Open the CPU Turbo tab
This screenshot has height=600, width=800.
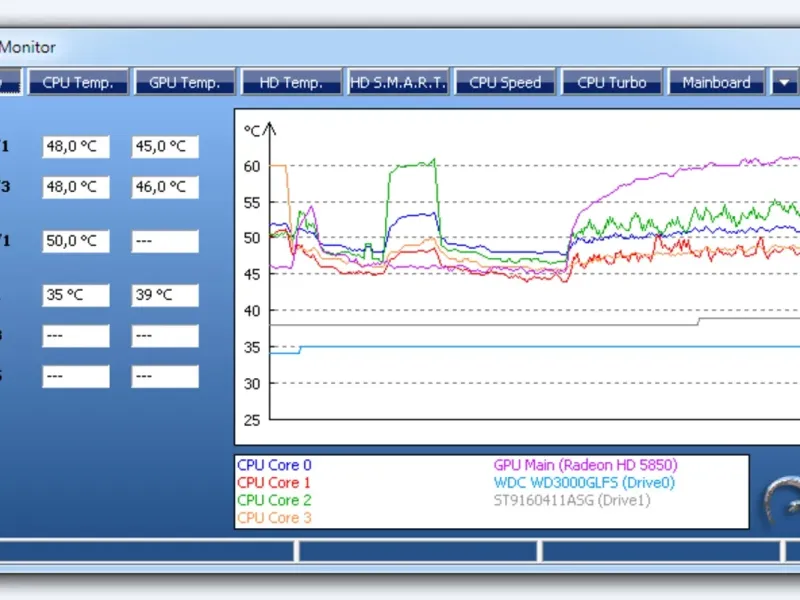point(612,82)
